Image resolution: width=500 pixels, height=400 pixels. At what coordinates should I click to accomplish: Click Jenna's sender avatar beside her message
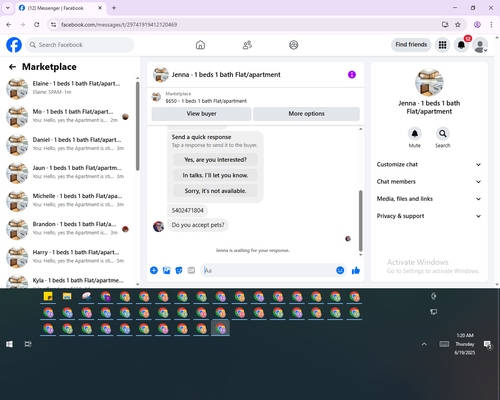point(158,226)
